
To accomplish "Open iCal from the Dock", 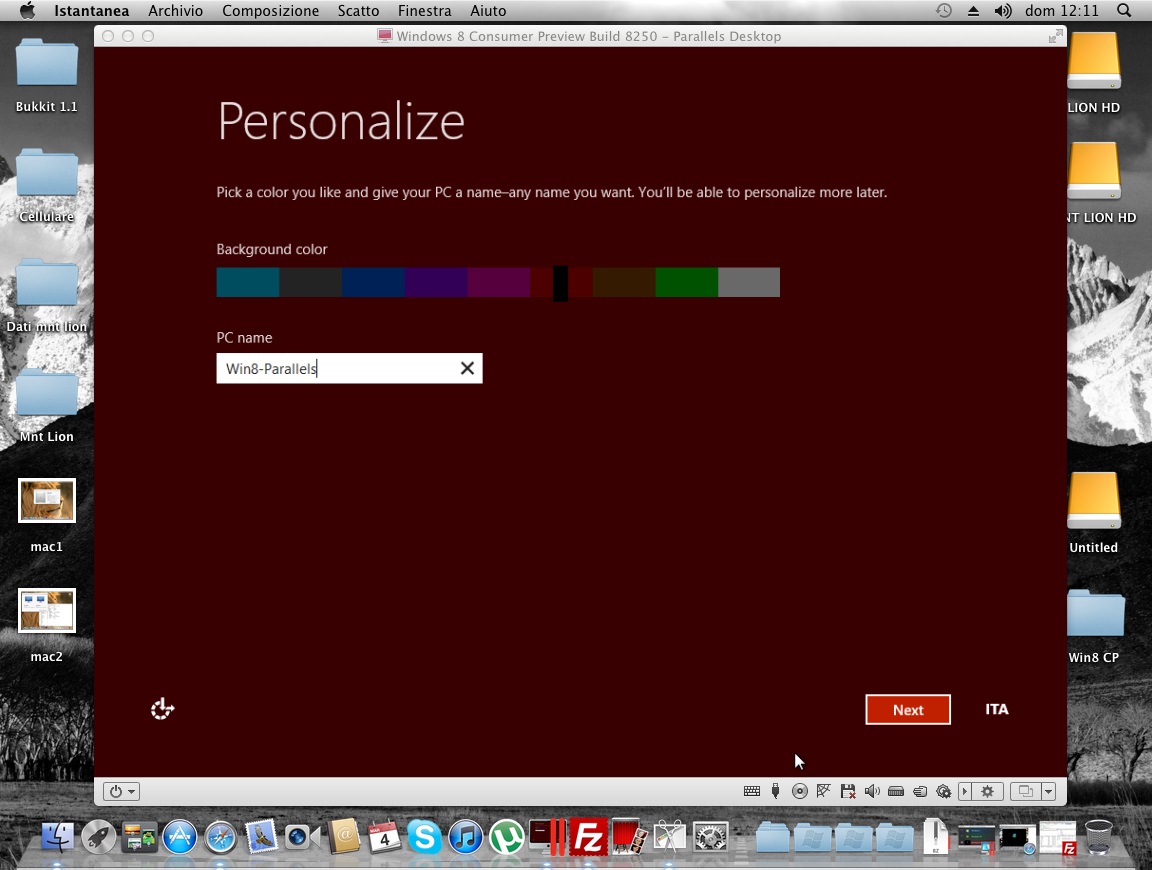I will coord(384,837).
